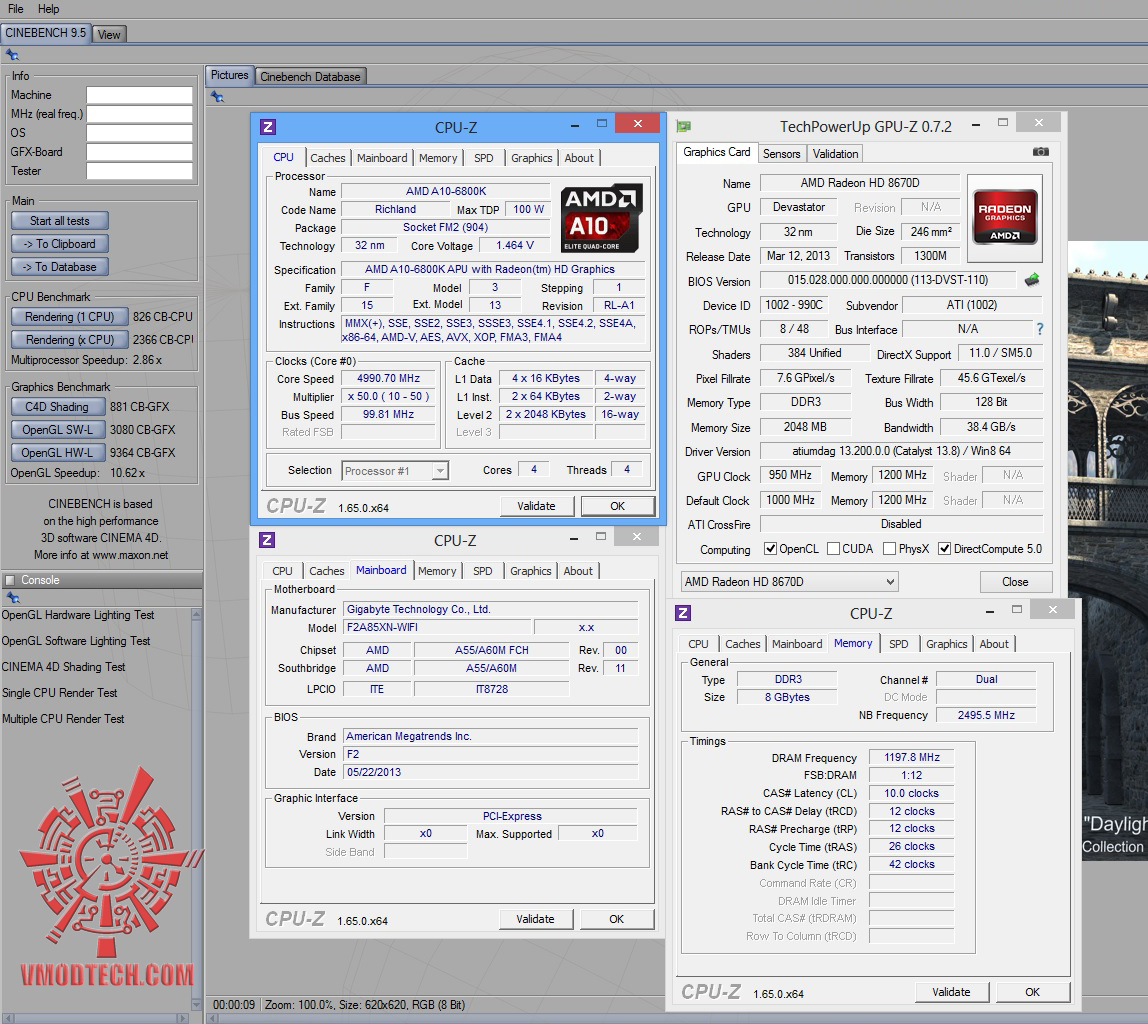
Task: Click the pin icon in Console panel
Action: tap(12, 598)
